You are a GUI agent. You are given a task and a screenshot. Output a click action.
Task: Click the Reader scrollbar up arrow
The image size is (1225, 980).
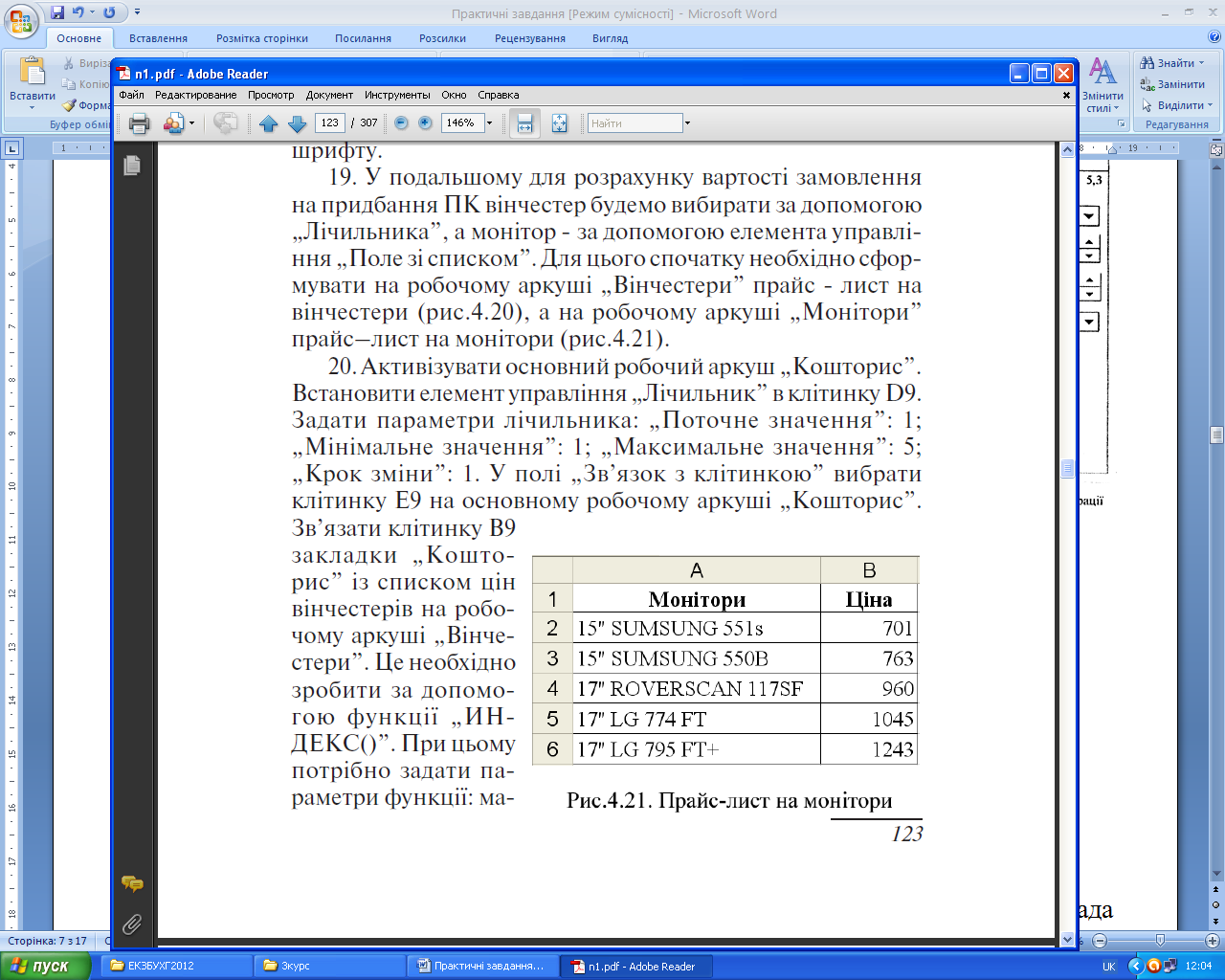pos(1068,149)
